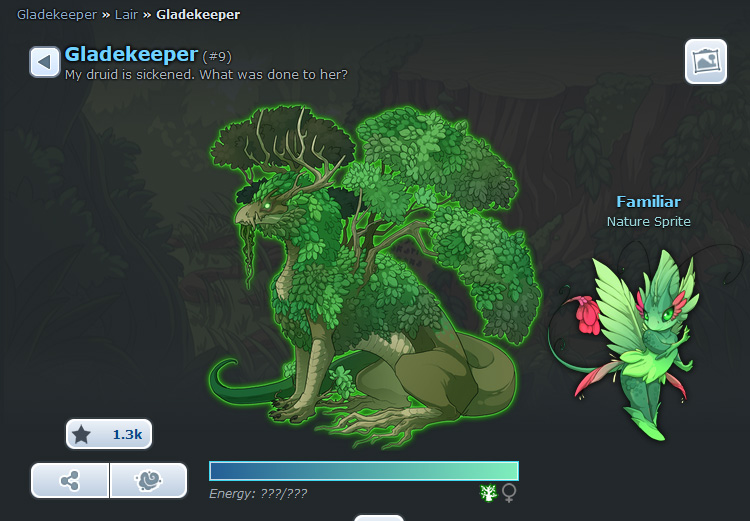Click the Nature flight icon below the energy bar
750x521 pixels.
(488, 493)
